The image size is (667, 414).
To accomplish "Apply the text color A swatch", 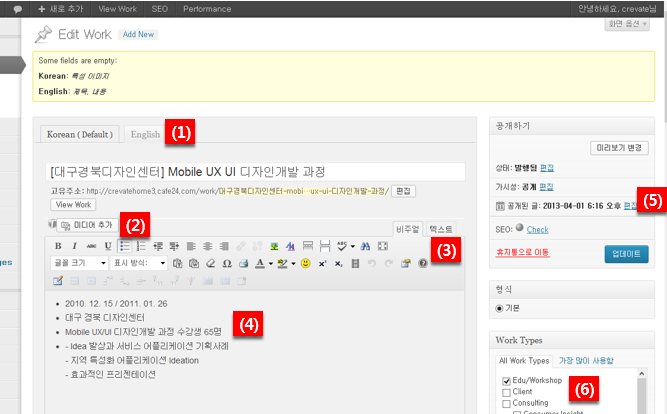I will pyautogui.click(x=260, y=263).
